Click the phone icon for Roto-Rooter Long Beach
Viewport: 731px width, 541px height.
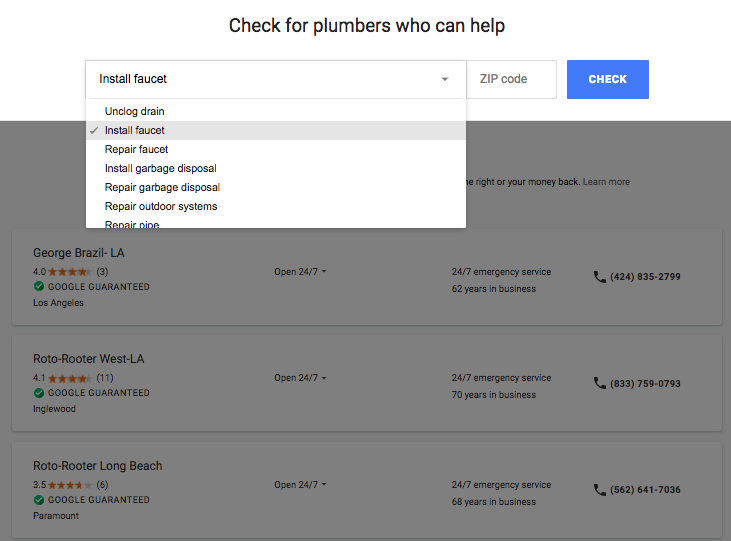pyautogui.click(x=600, y=490)
